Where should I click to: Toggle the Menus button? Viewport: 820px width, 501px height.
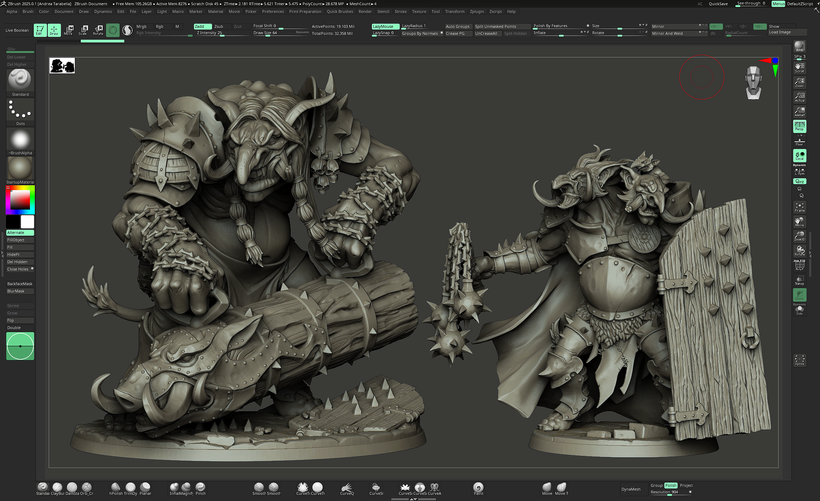coord(778,4)
